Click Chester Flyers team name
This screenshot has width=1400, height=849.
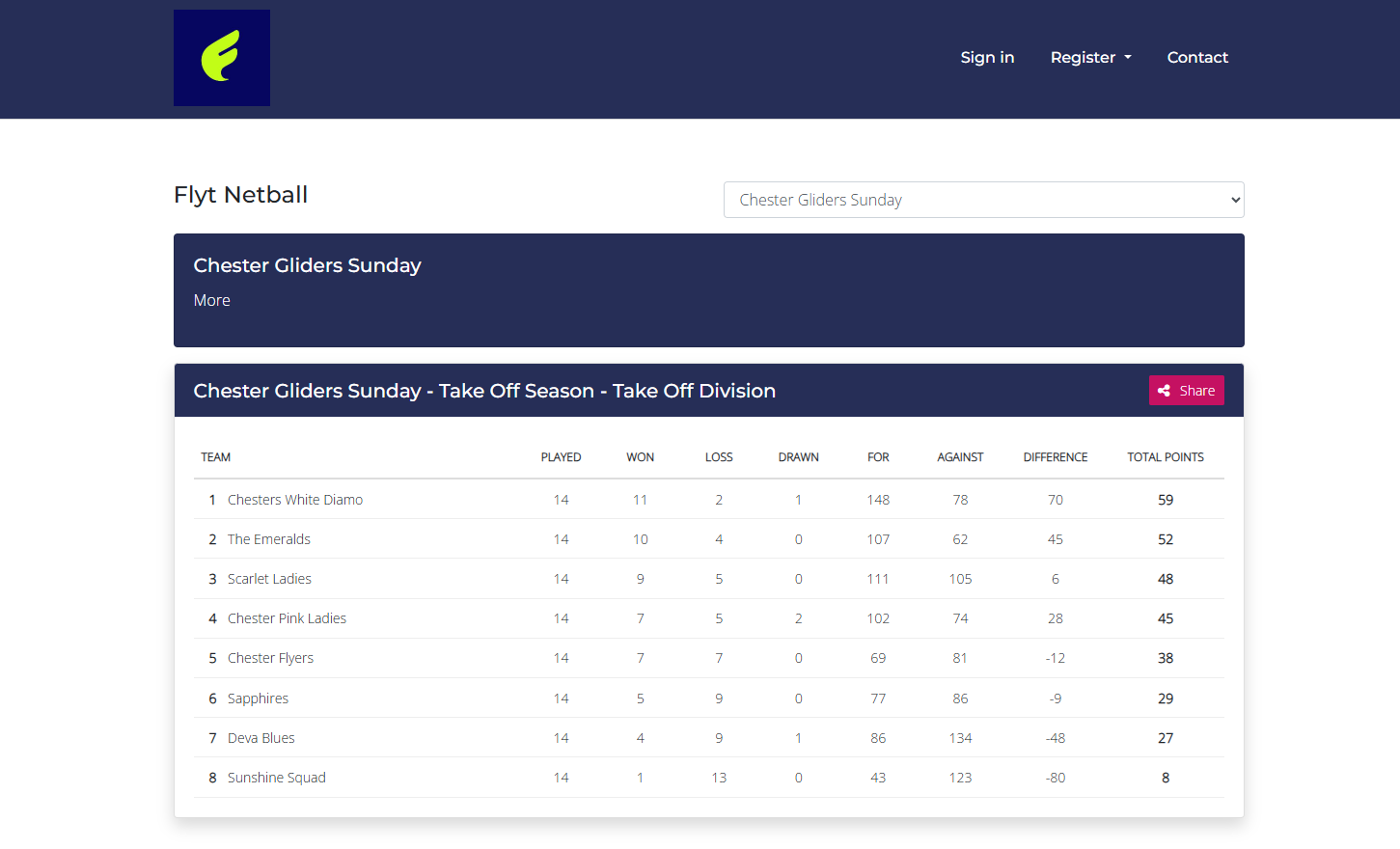click(x=270, y=658)
